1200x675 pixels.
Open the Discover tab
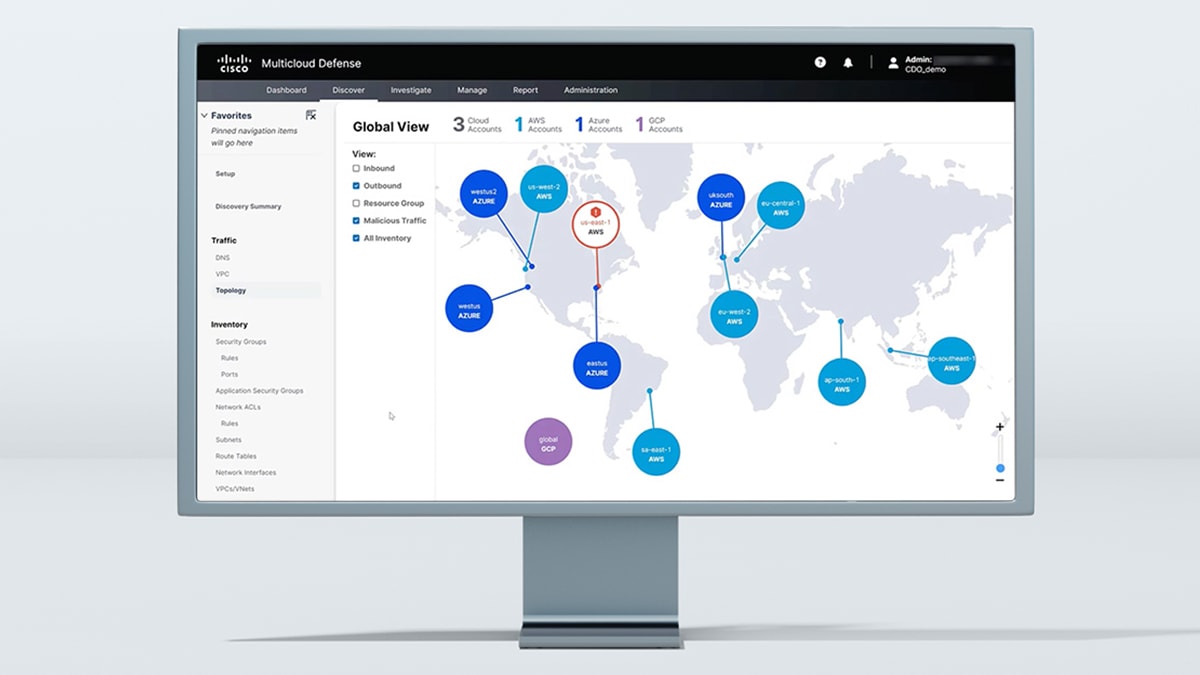pos(349,90)
